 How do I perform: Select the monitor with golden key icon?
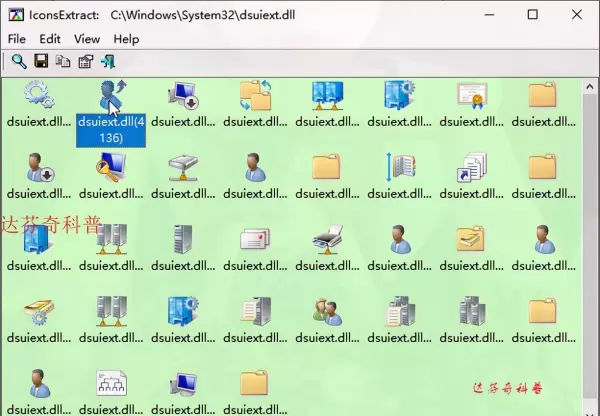[111, 167]
